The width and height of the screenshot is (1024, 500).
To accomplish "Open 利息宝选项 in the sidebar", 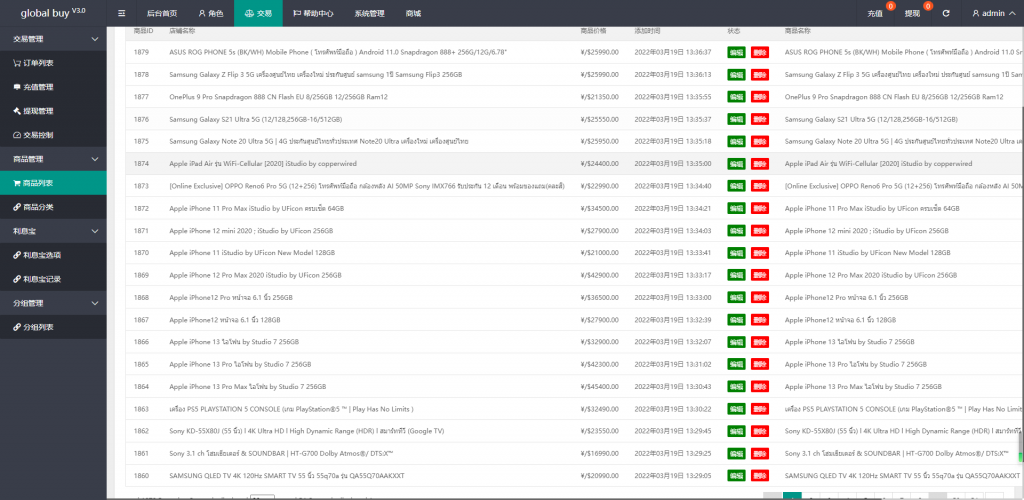I will 53,255.
